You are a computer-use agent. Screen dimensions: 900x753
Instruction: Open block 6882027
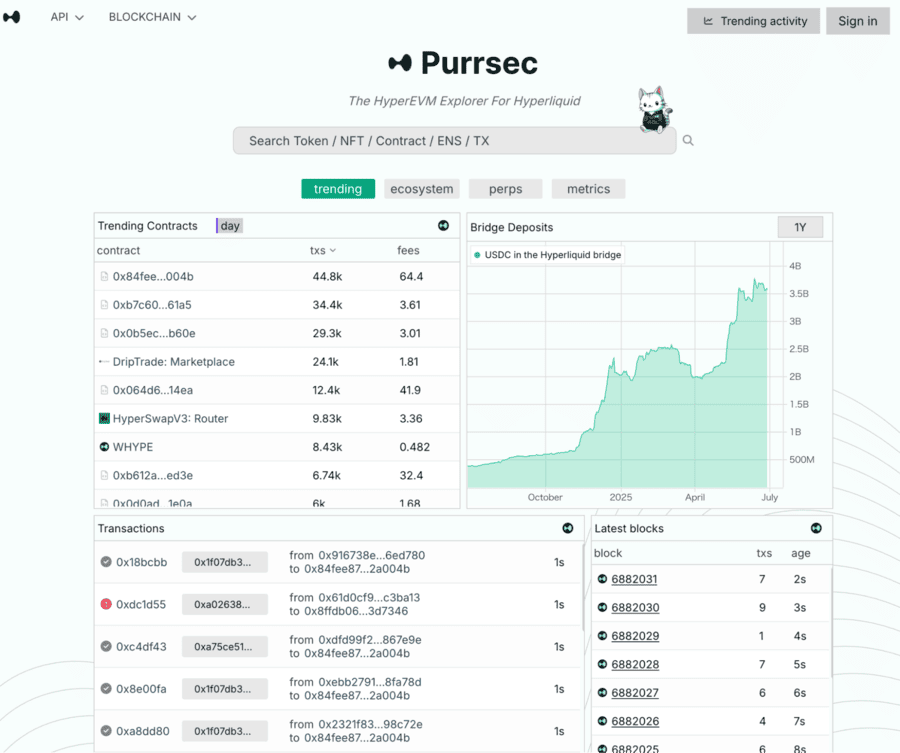tap(635, 693)
